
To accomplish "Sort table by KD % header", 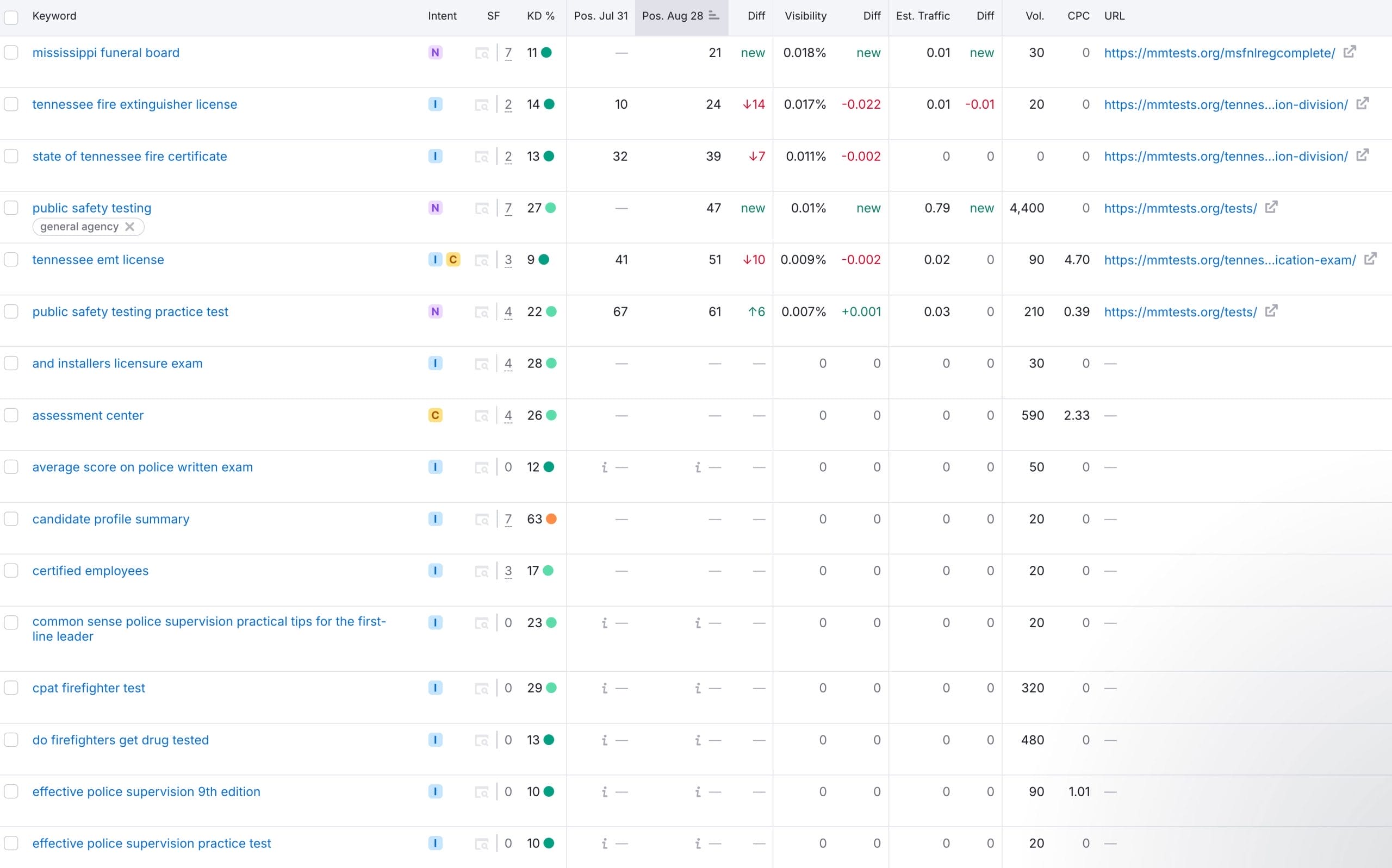I will [x=540, y=16].
